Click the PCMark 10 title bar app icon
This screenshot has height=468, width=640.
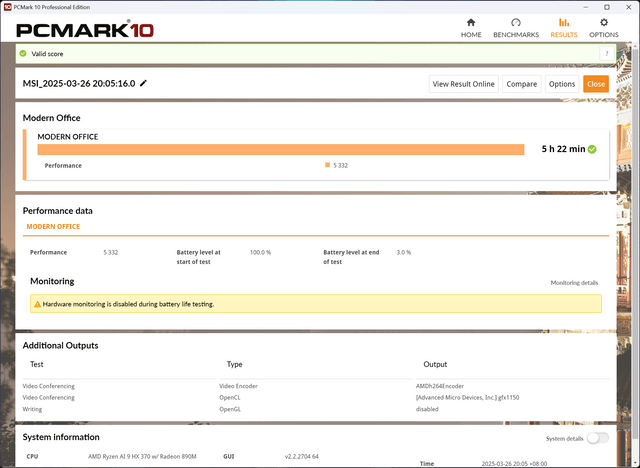click(7, 7)
